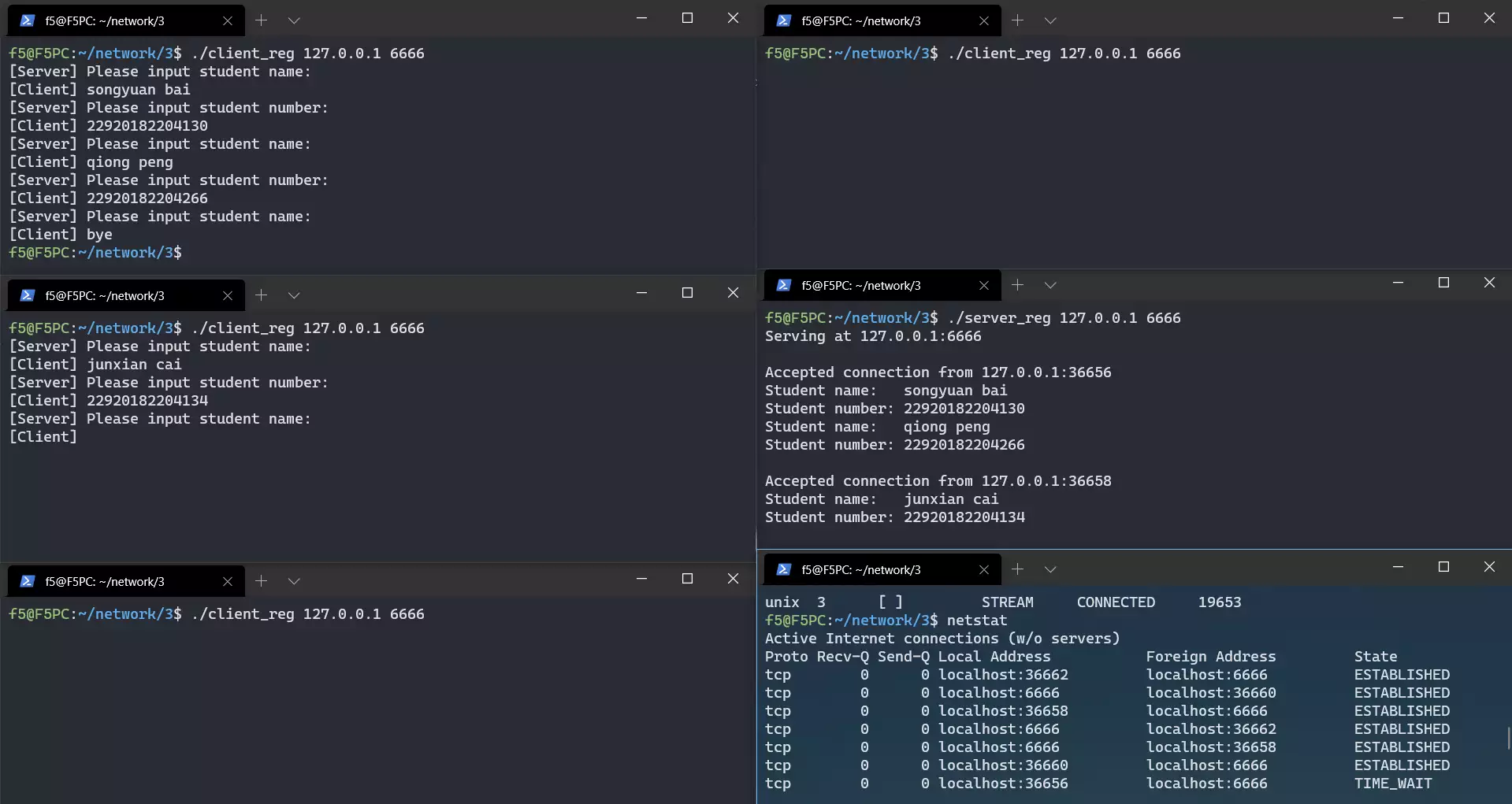Close the tab in the top-right empty client terminal
1512x804 pixels.
(984, 20)
